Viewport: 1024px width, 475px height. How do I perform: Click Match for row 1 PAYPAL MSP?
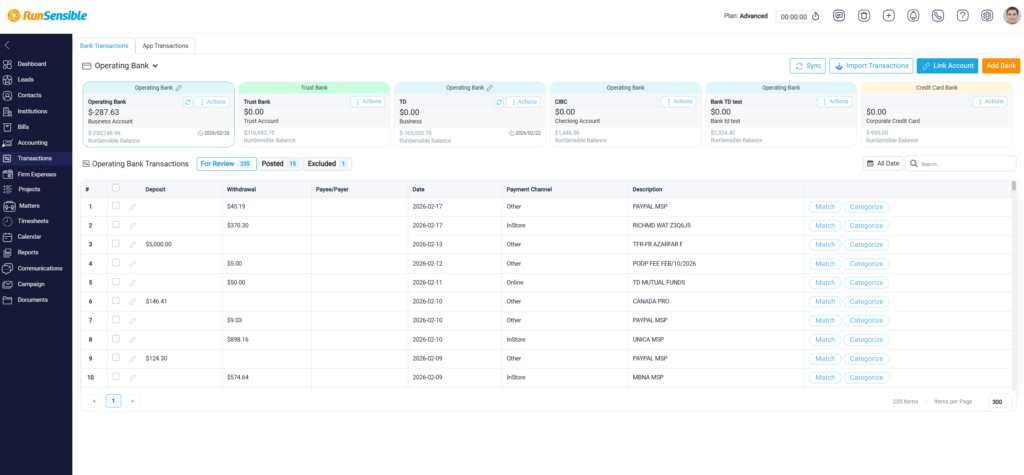(825, 207)
